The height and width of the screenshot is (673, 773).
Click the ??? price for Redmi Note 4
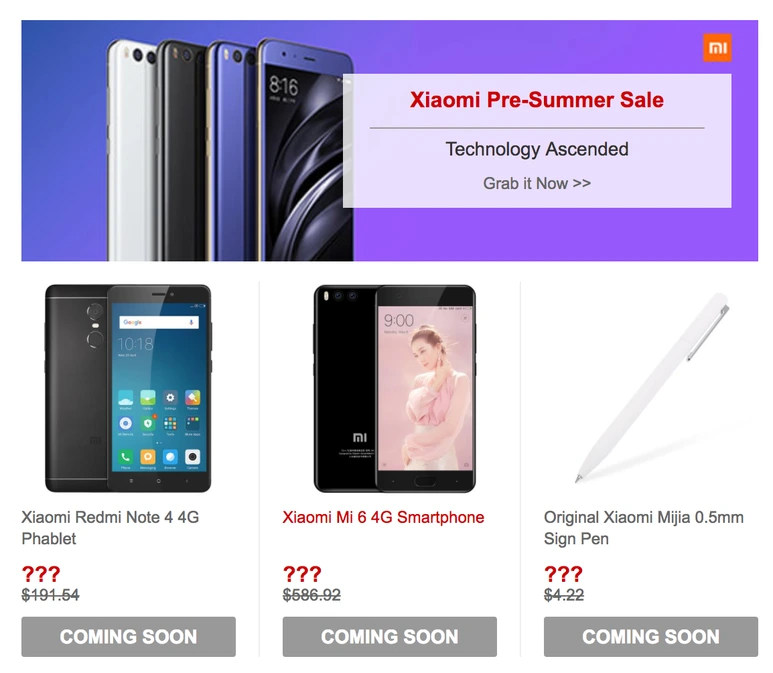pos(41,574)
